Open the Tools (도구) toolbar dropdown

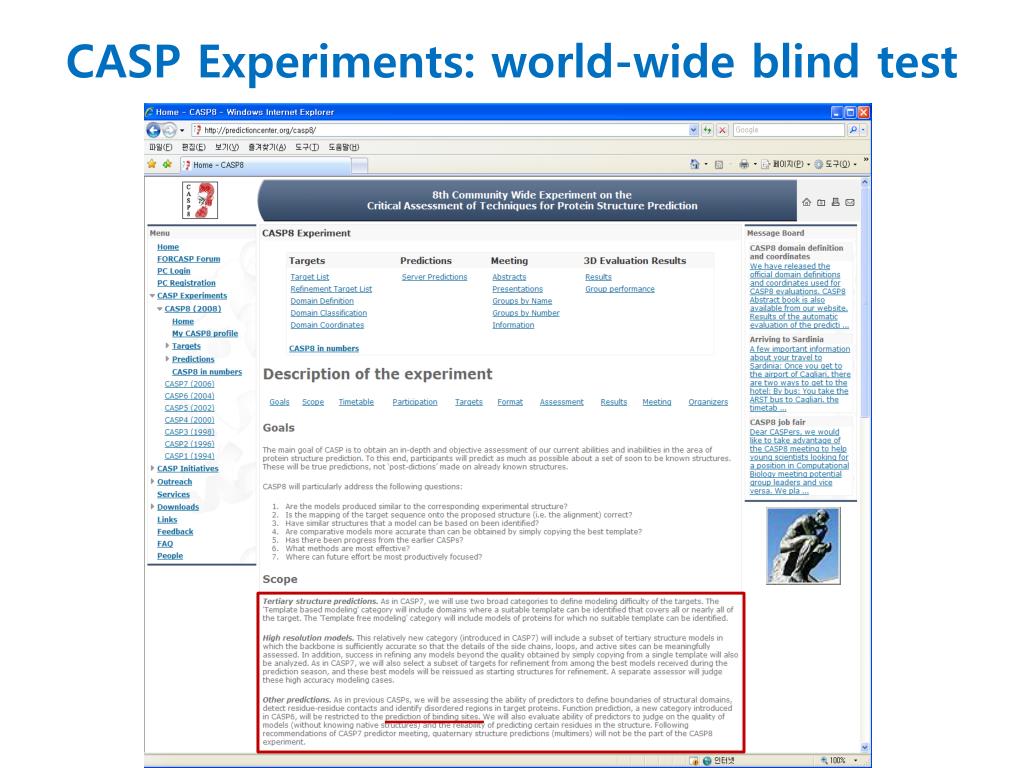click(x=835, y=164)
